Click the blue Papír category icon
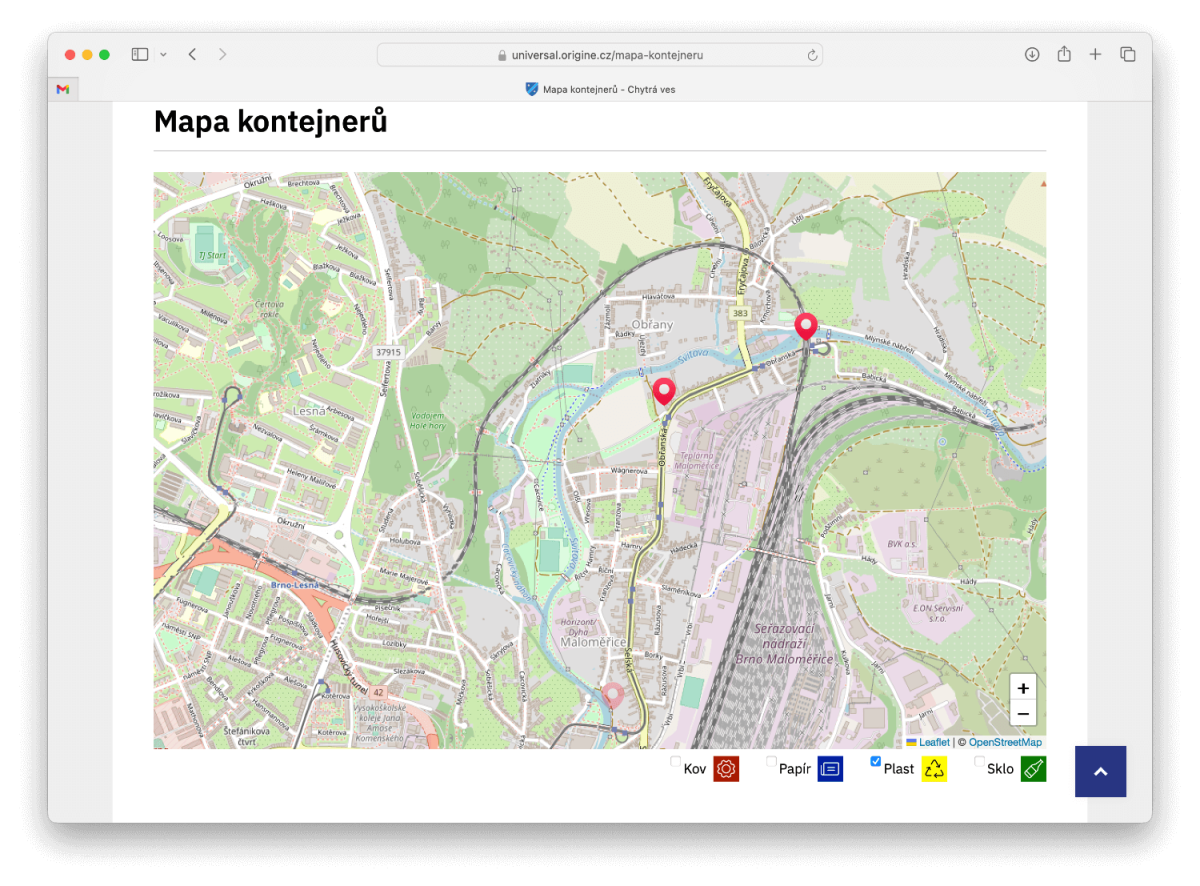This screenshot has height=886, width=1200. [x=830, y=769]
